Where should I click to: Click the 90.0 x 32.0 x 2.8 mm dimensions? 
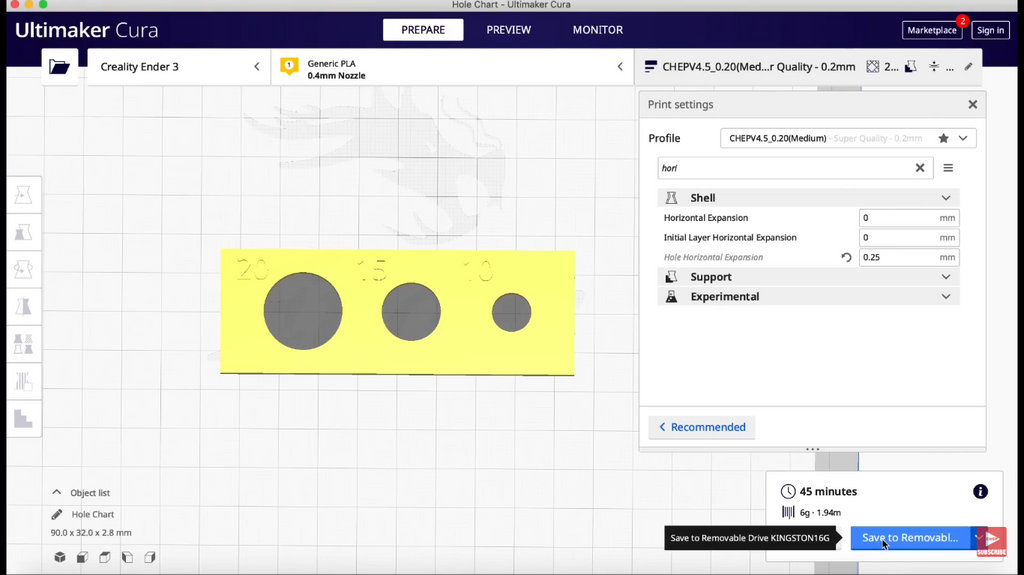tap(91, 533)
